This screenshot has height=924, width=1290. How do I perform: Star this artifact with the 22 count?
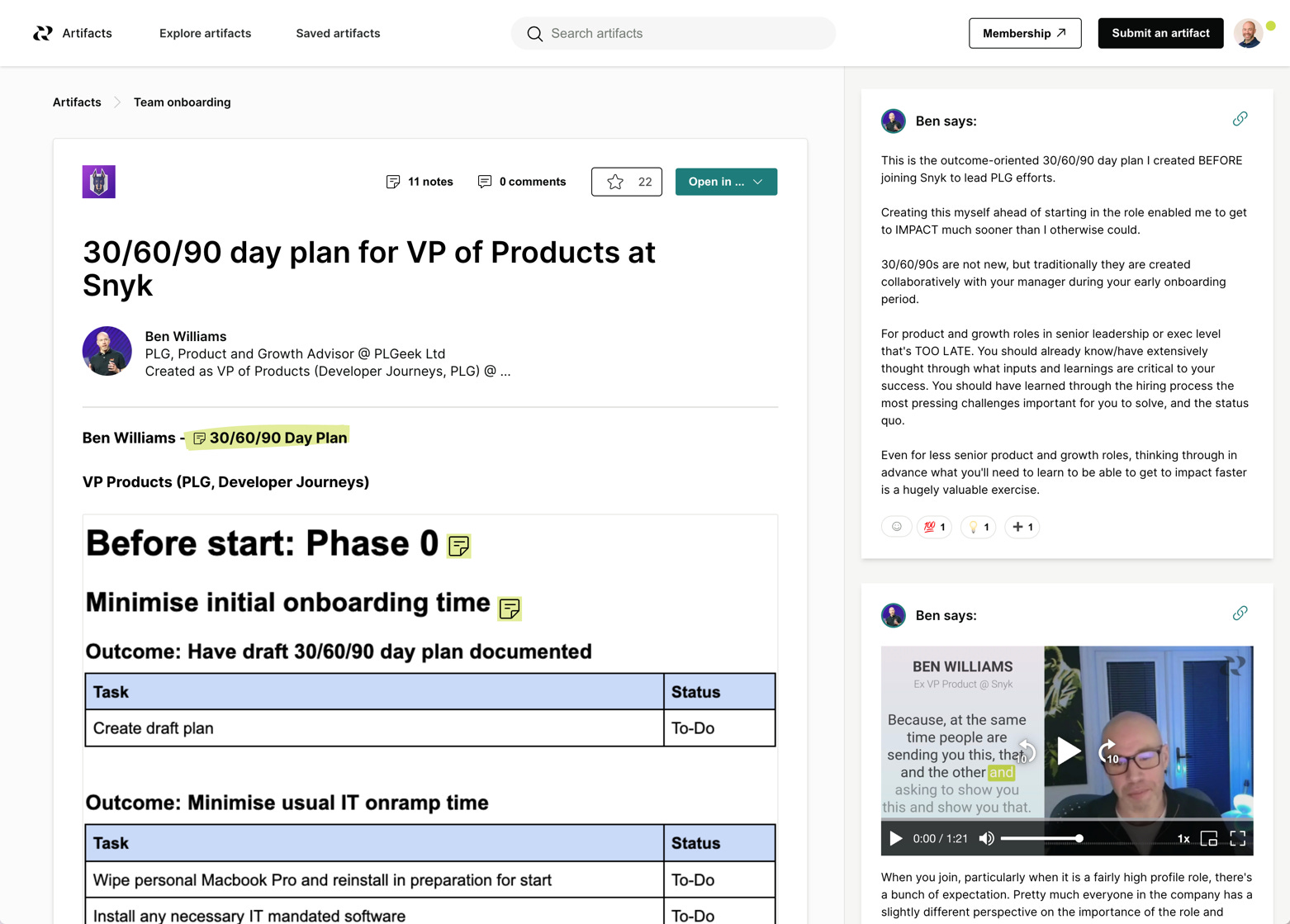[626, 182]
